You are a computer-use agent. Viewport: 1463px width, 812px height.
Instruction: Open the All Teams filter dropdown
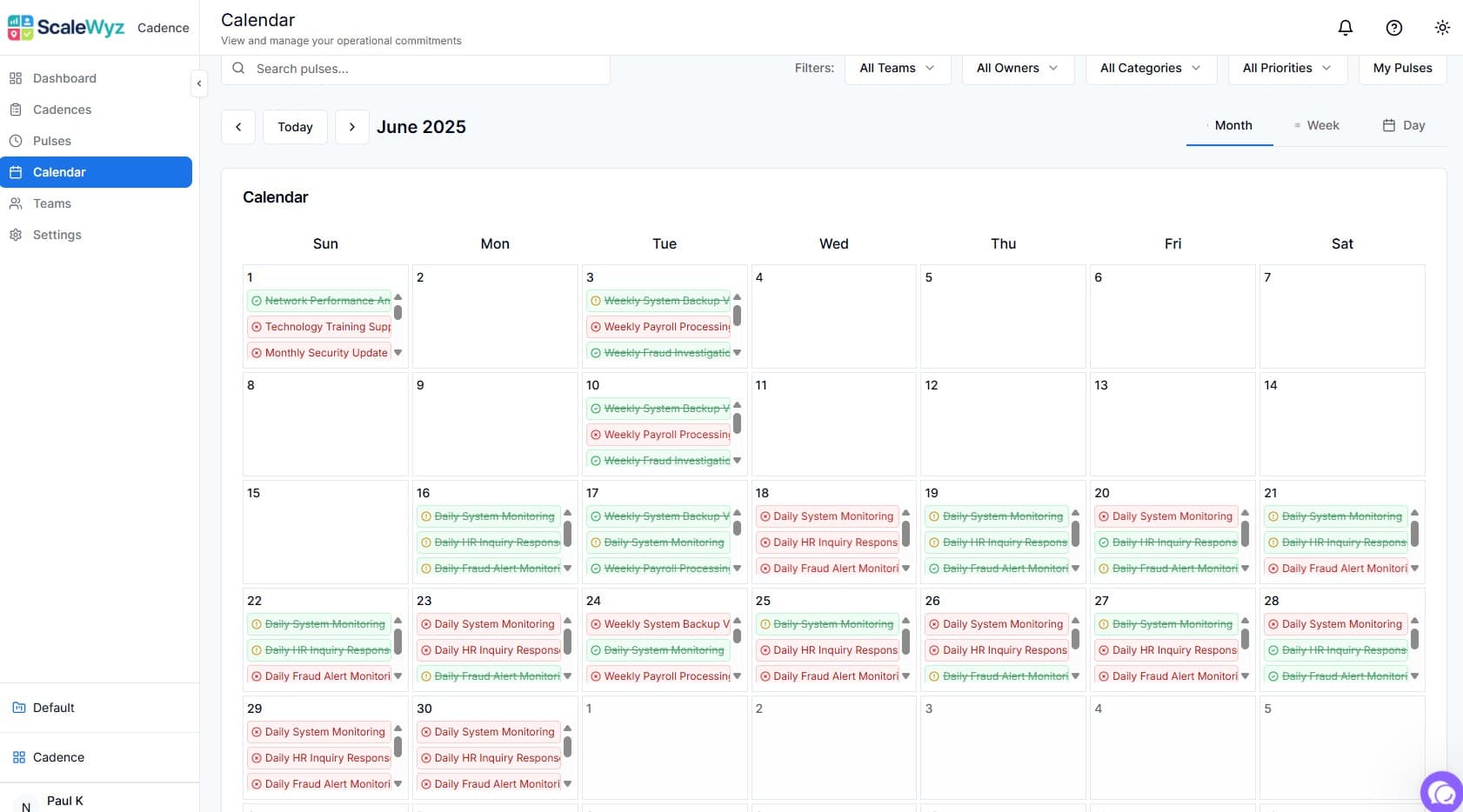[x=897, y=68]
